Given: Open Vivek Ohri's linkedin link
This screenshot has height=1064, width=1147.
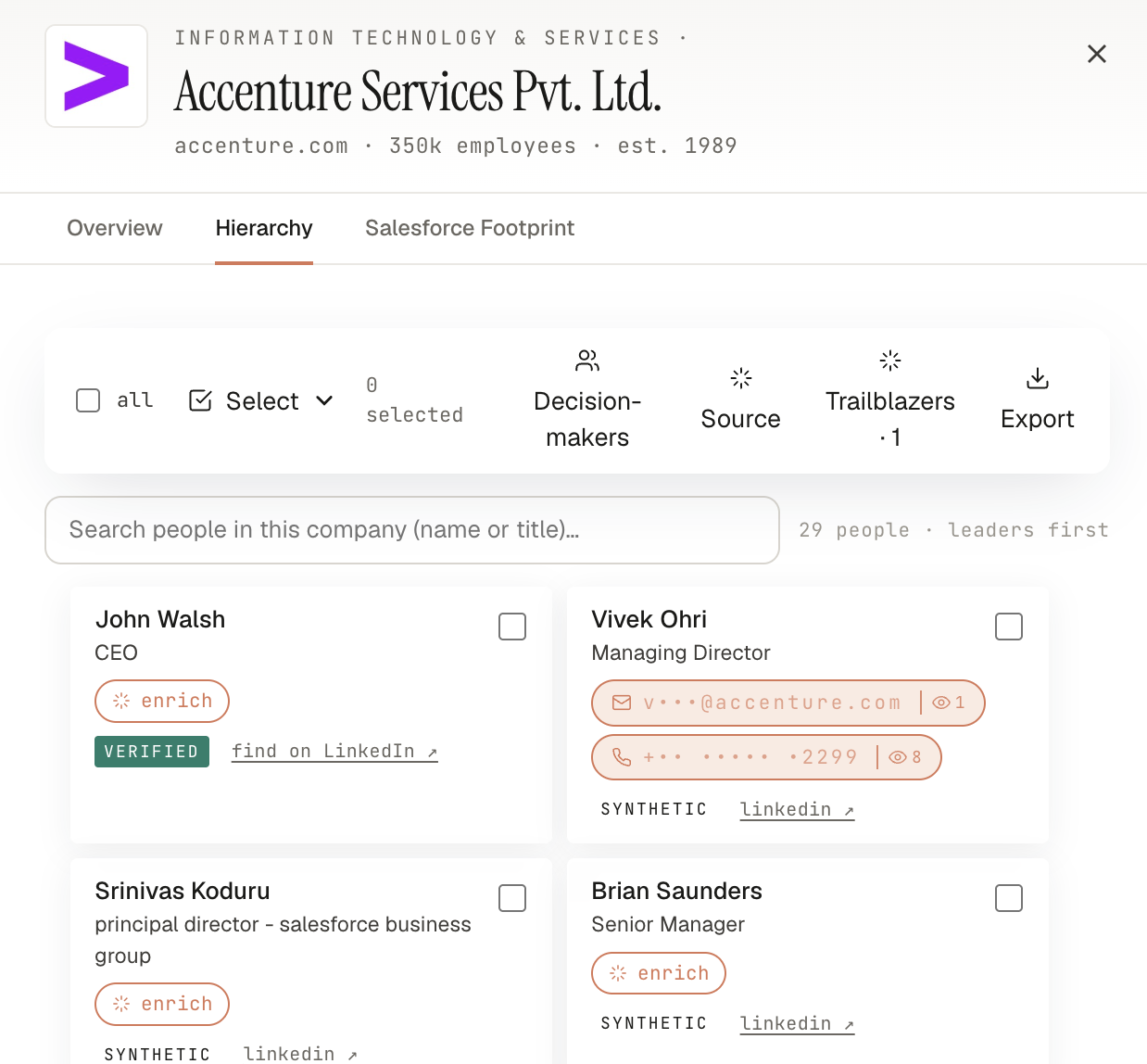Looking at the screenshot, I should (x=797, y=810).
